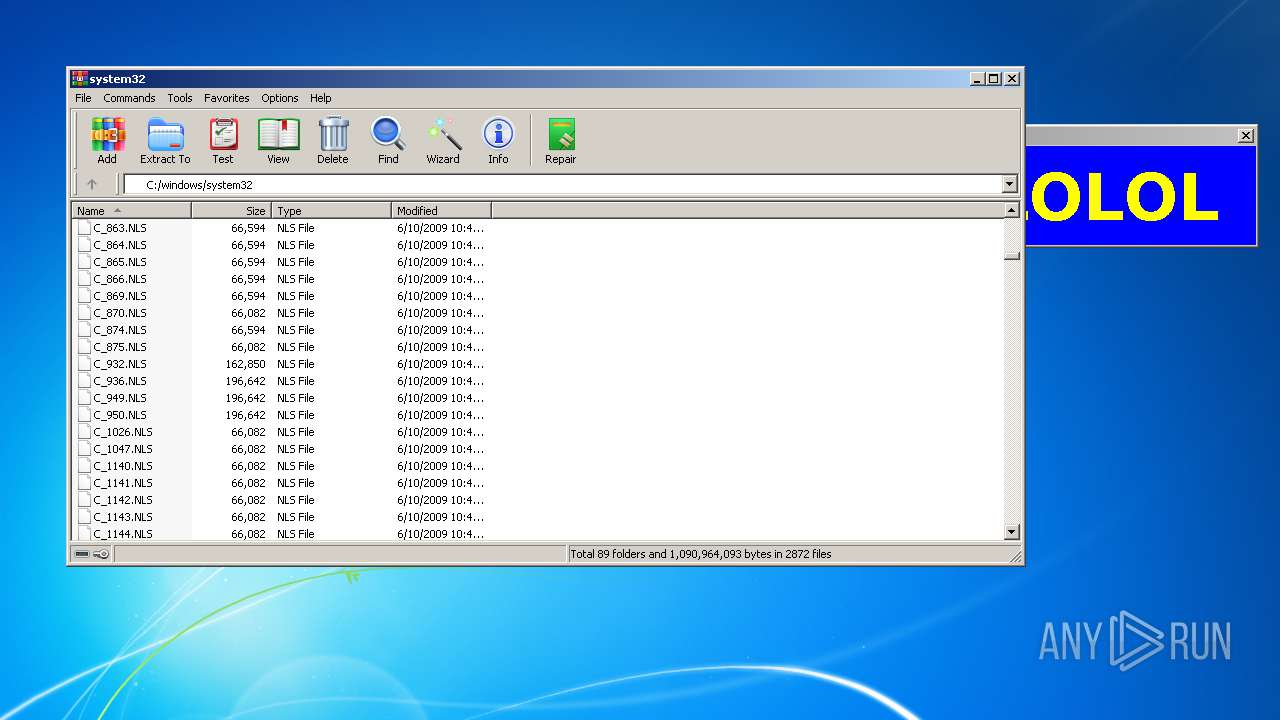Click the Test archive icon
The height and width of the screenshot is (720, 1280).
223,134
